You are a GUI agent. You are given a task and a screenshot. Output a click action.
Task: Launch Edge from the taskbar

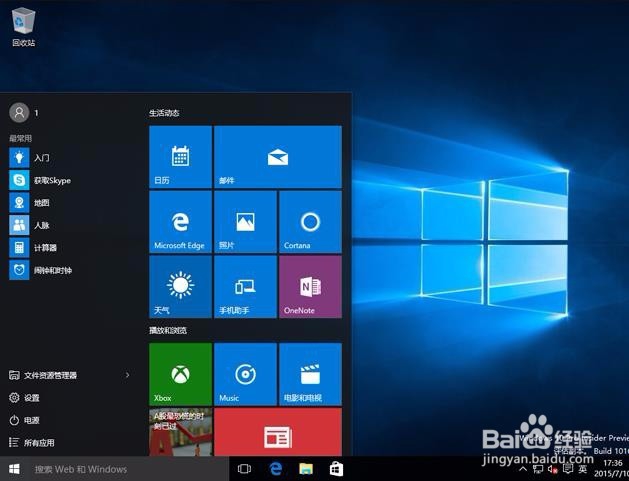[275, 469]
